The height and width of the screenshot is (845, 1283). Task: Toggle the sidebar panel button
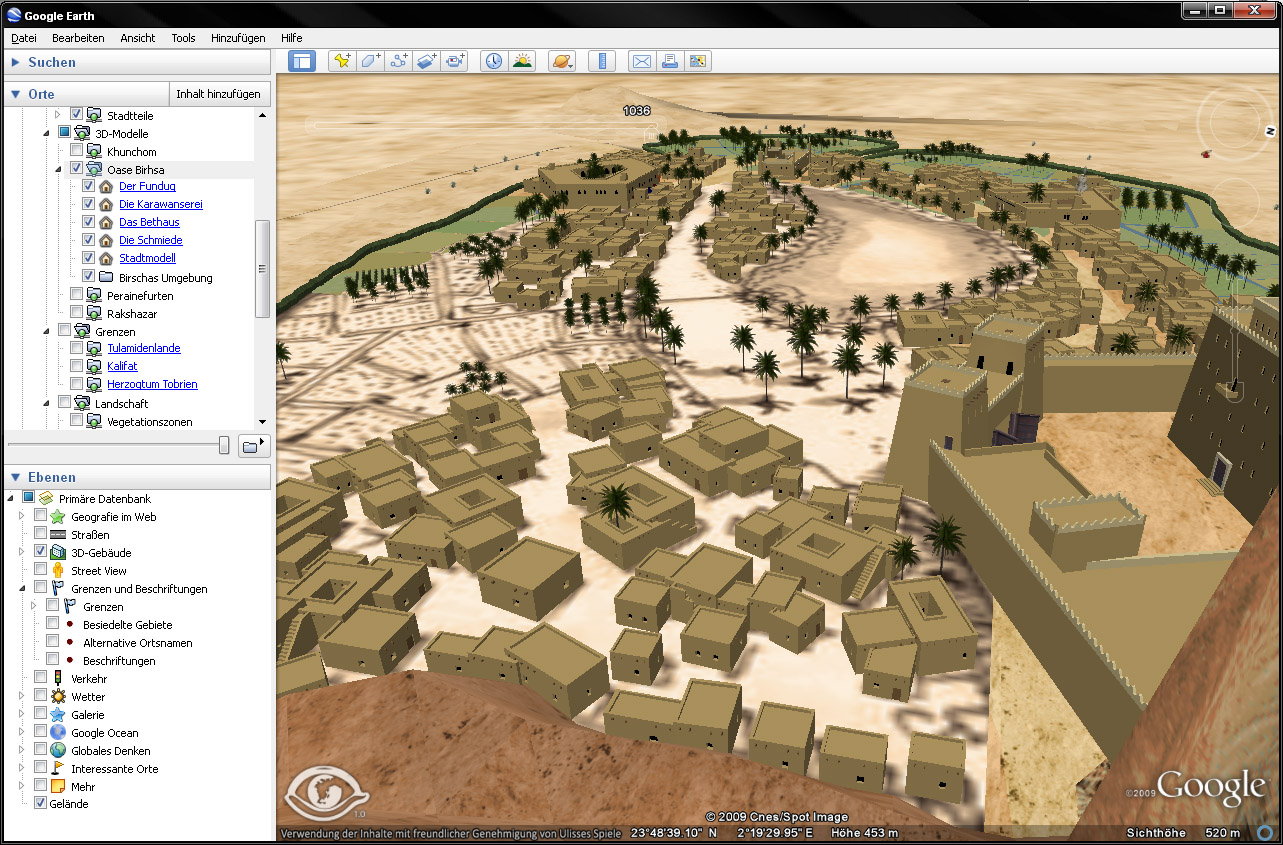(302, 61)
